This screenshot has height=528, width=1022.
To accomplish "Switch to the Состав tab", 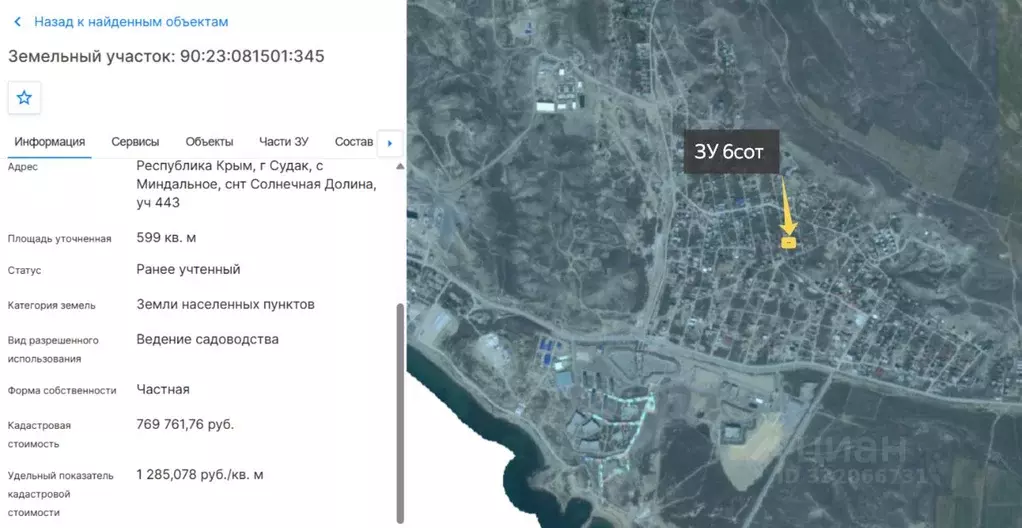I will pyautogui.click(x=354, y=141).
